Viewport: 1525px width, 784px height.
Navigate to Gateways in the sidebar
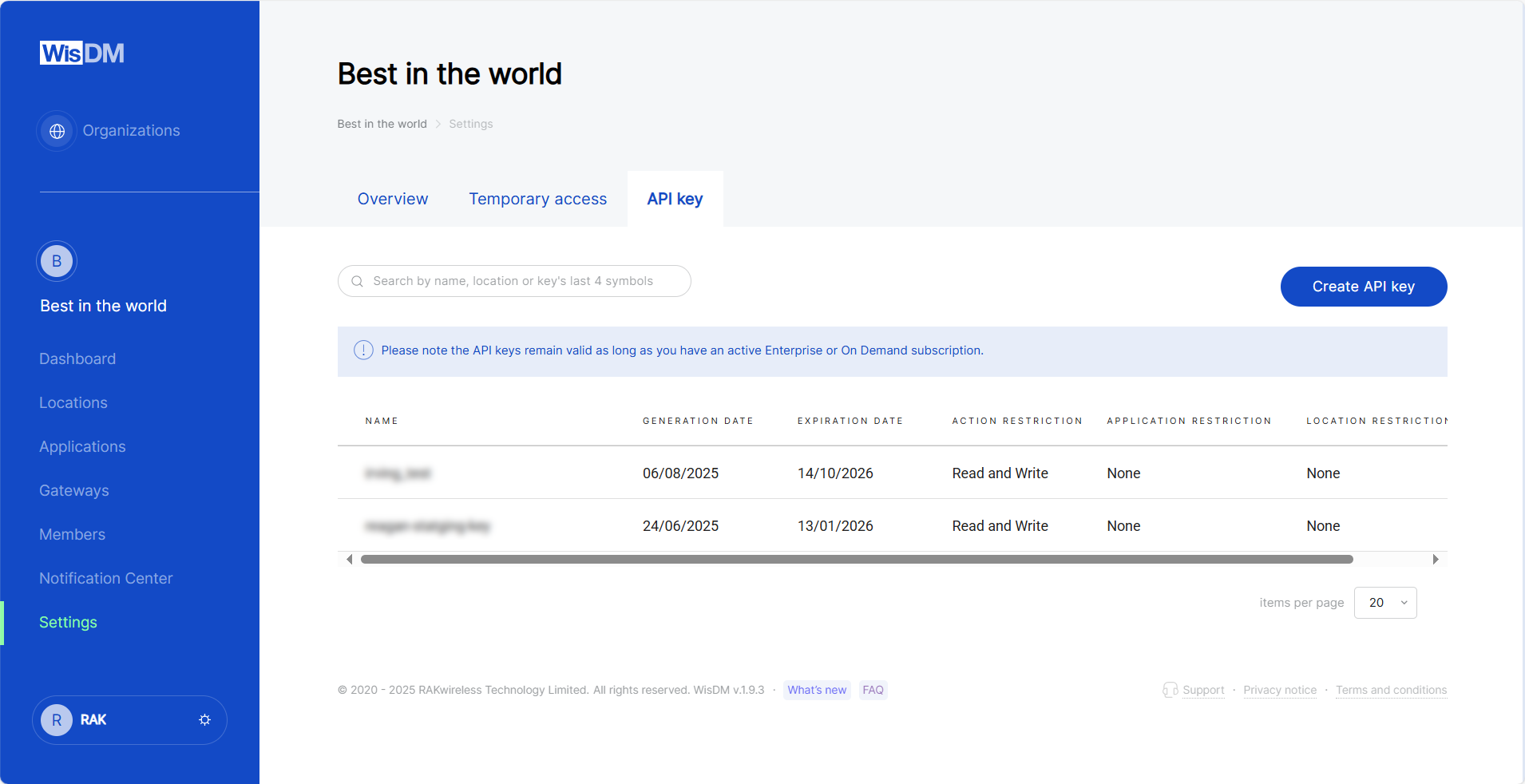click(74, 490)
